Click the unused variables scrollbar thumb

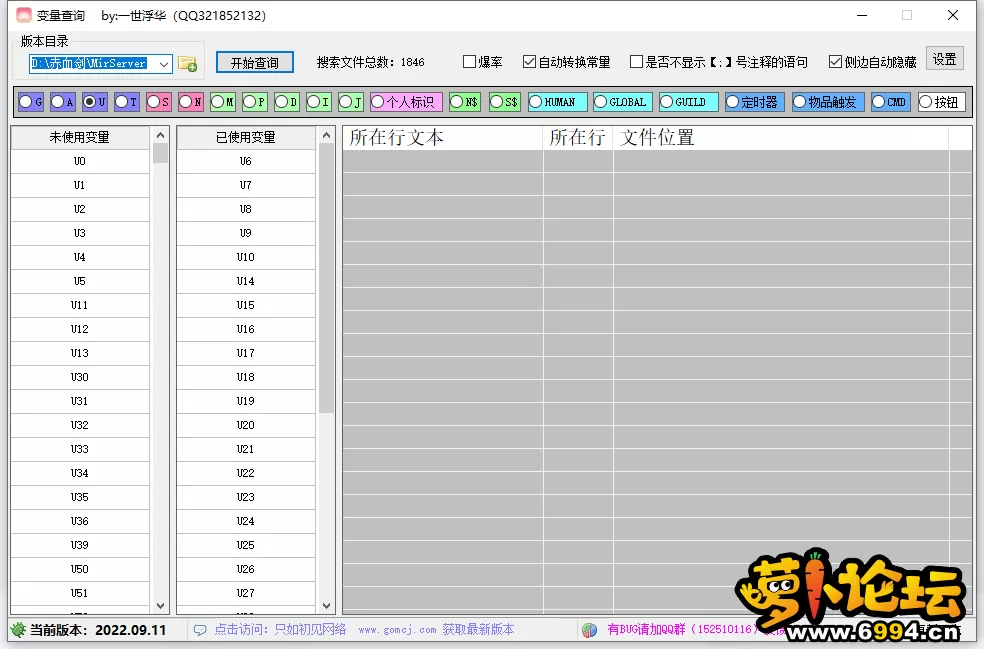tap(160, 153)
